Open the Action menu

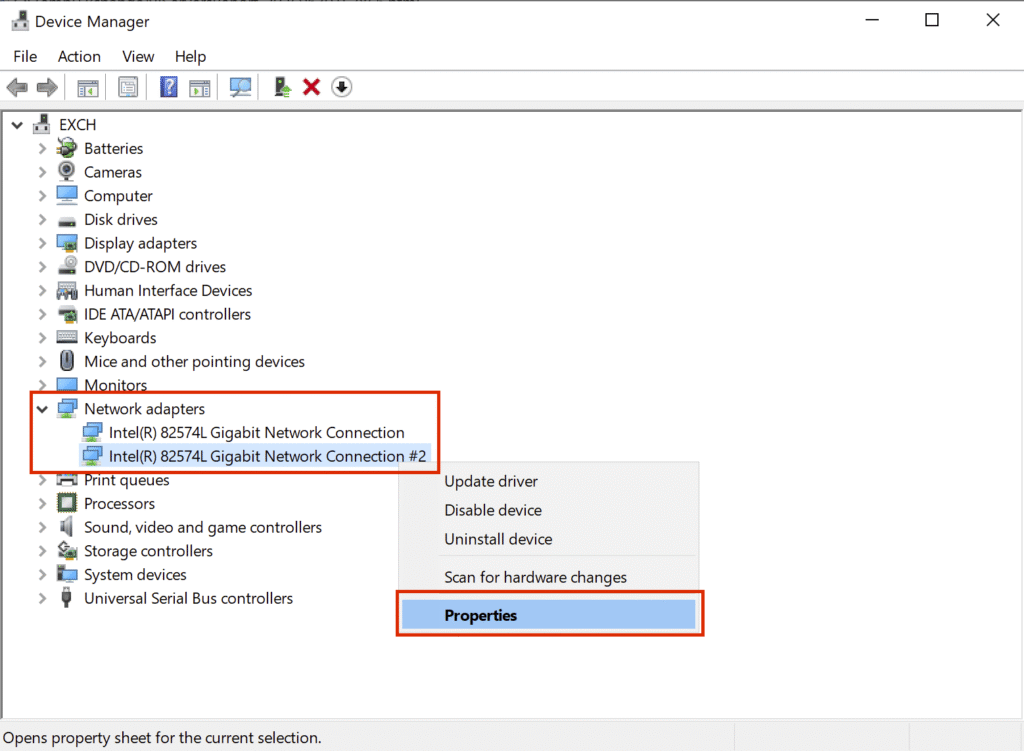[79, 56]
